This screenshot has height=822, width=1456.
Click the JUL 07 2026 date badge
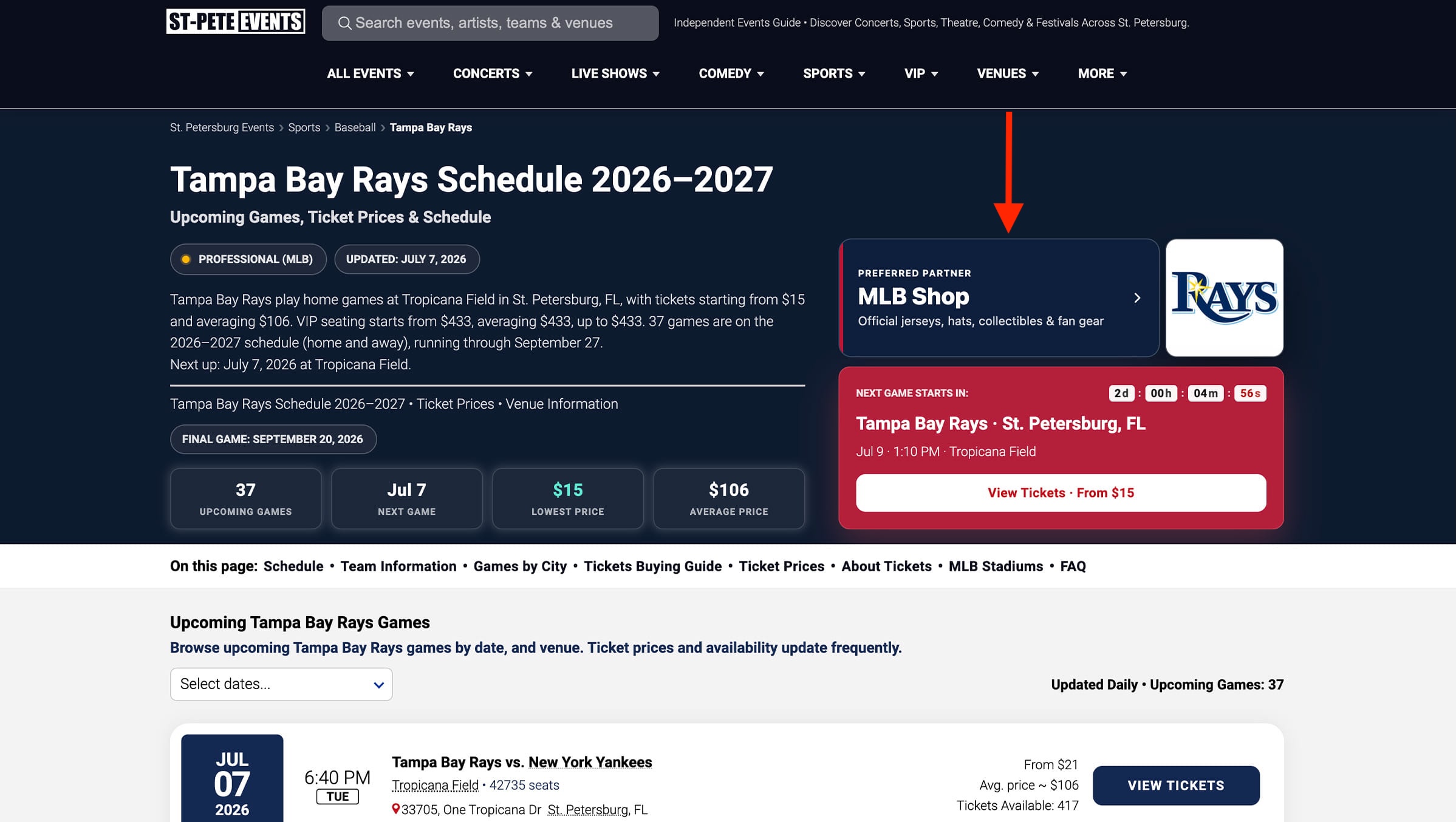point(232,780)
